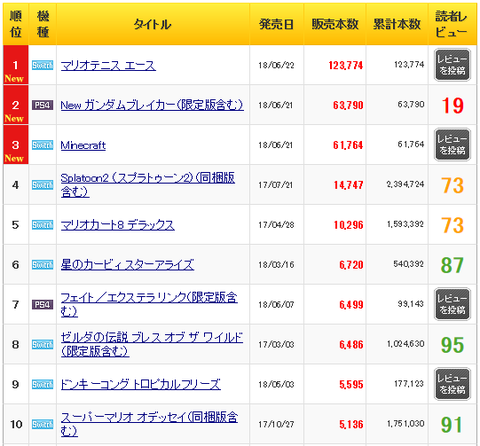Click Switch platform icon for マリオカート8 デラックス
Viewport: 480px width, 446px height.
42,225
